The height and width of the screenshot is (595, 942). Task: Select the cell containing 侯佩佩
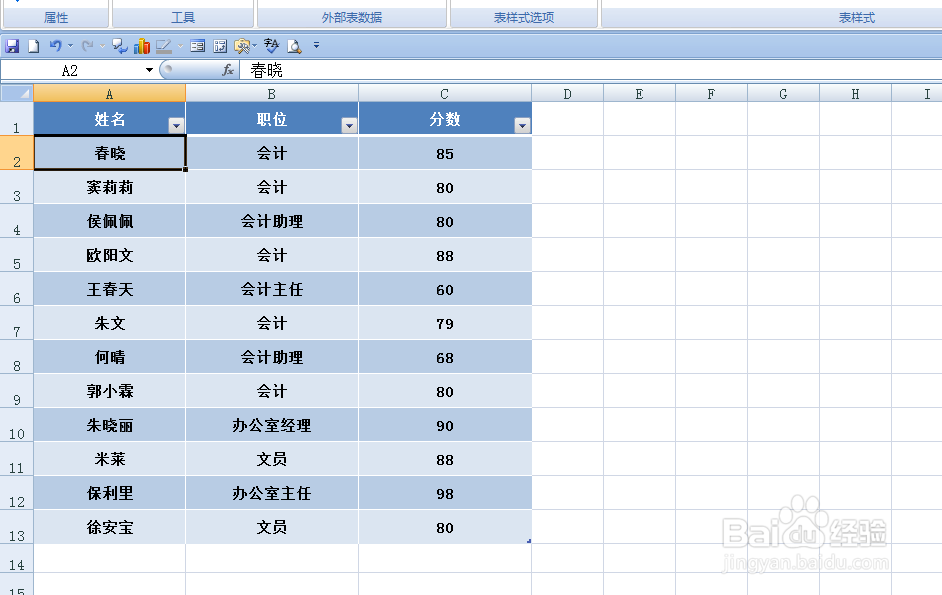pyautogui.click(x=109, y=221)
